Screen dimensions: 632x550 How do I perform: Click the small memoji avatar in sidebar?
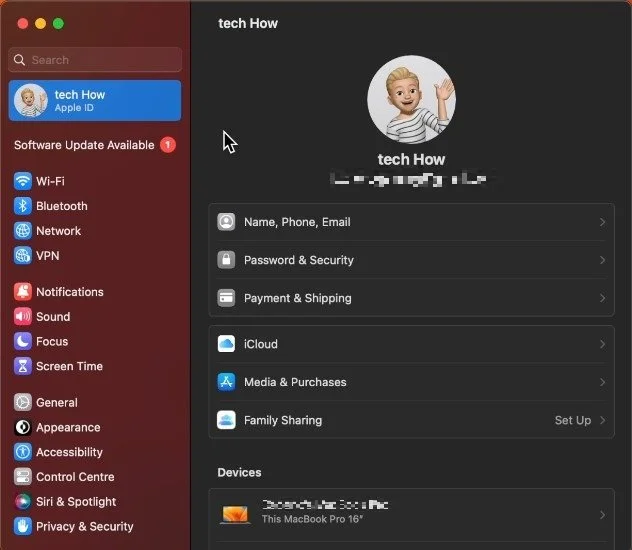point(31,100)
